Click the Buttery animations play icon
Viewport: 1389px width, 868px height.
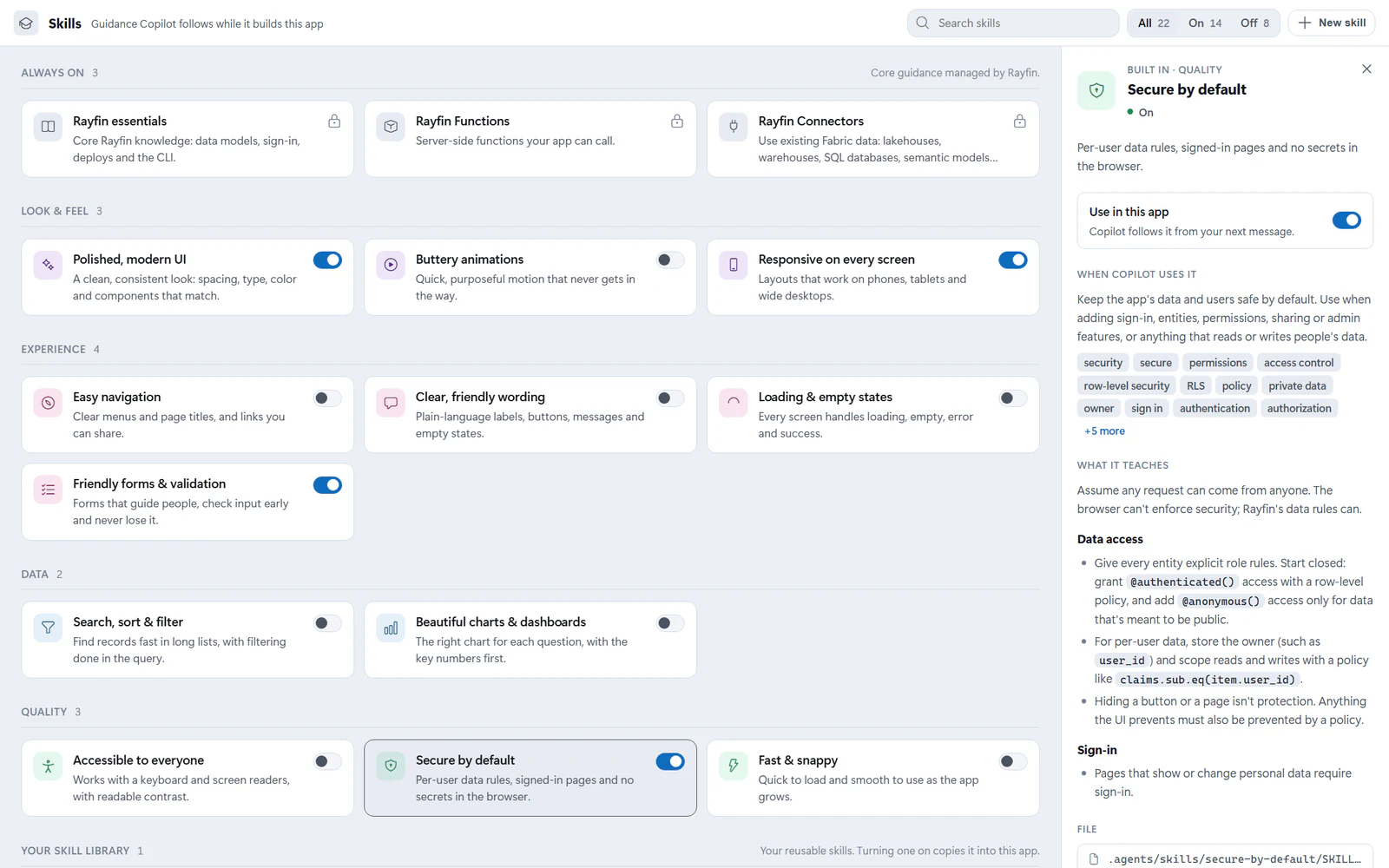[391, 265]
